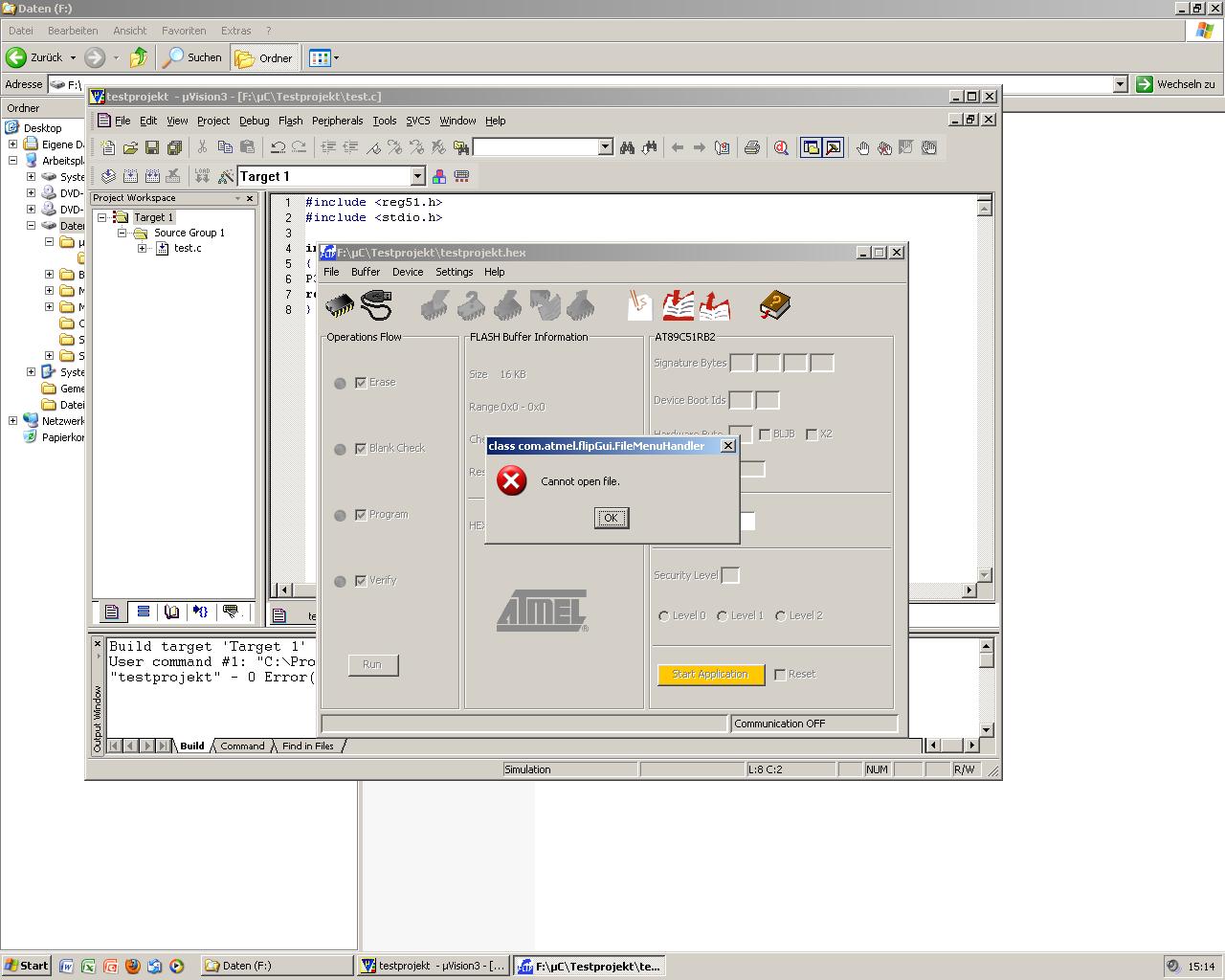Toggle the Reset checkbox near Start Application
Viewport: 1225px width, 980px height.
[x=780, y=675]
